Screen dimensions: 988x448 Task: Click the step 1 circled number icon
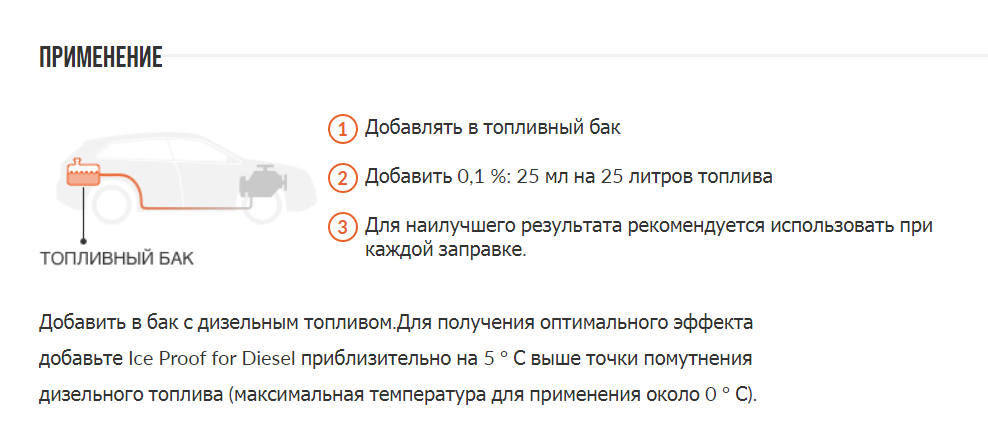[342, 129]
